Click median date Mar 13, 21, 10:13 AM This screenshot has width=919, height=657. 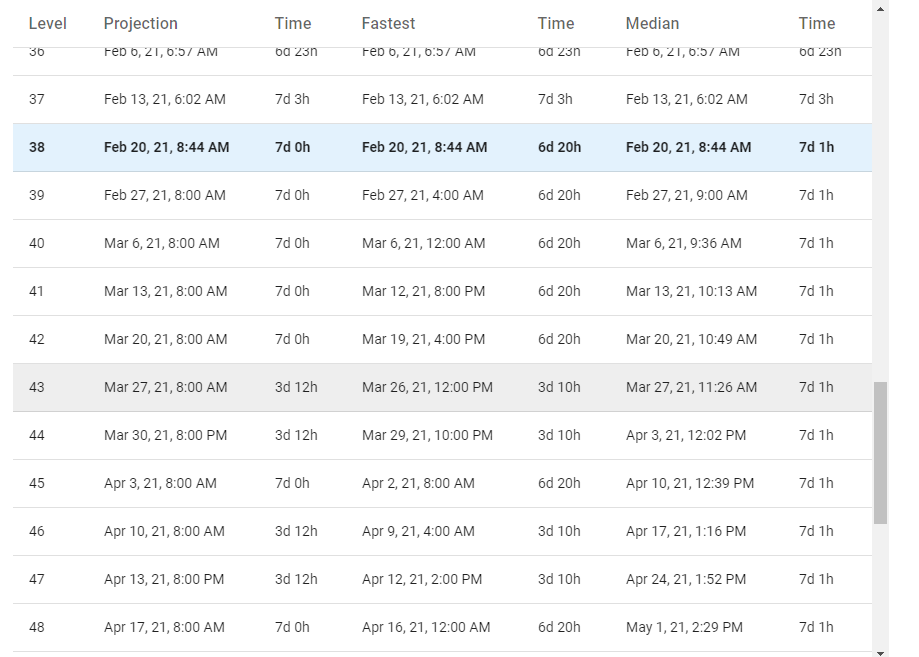pos(691,291)
